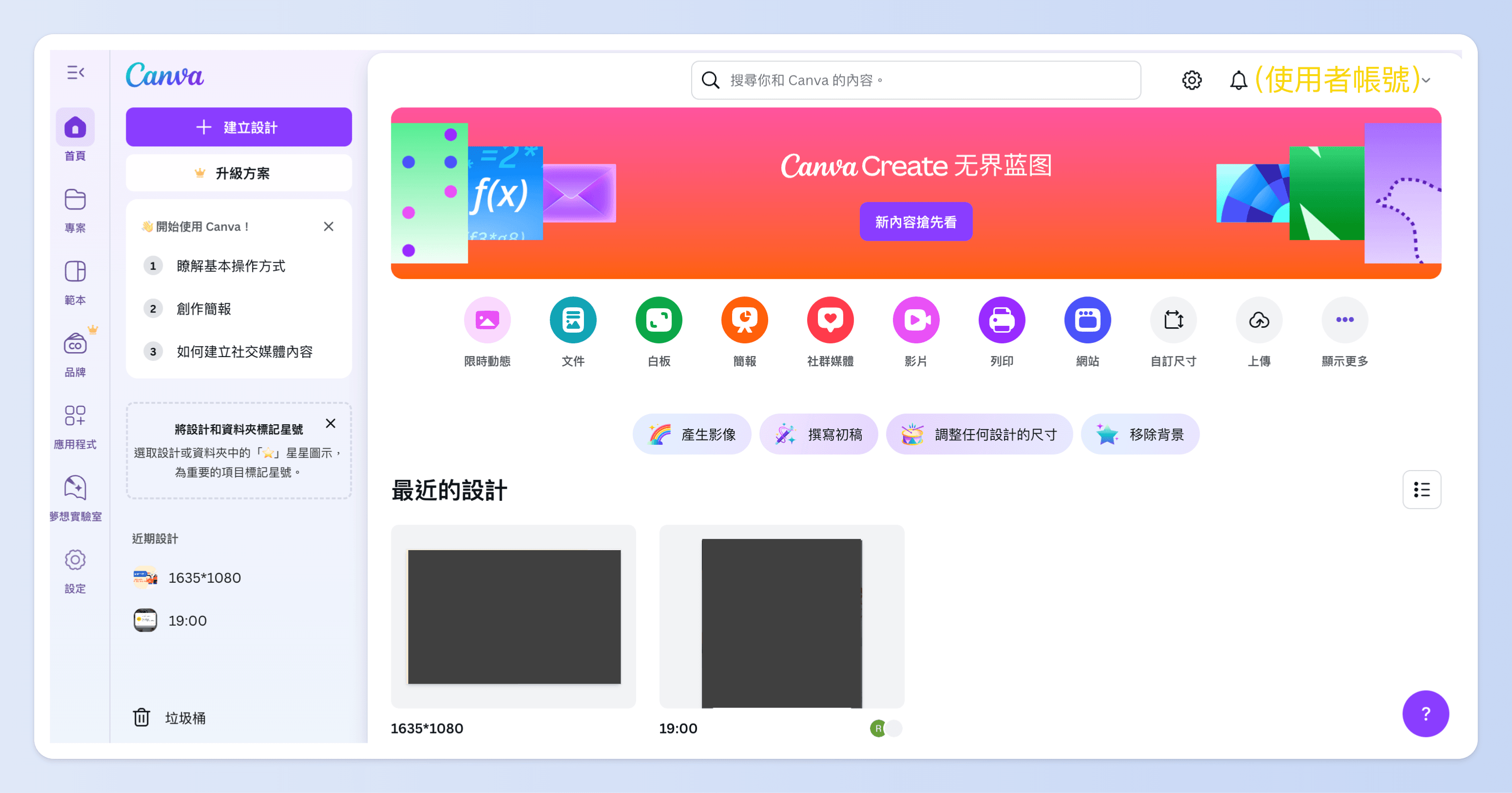Click 顯示更多 show more icon

coord(1344,320)
